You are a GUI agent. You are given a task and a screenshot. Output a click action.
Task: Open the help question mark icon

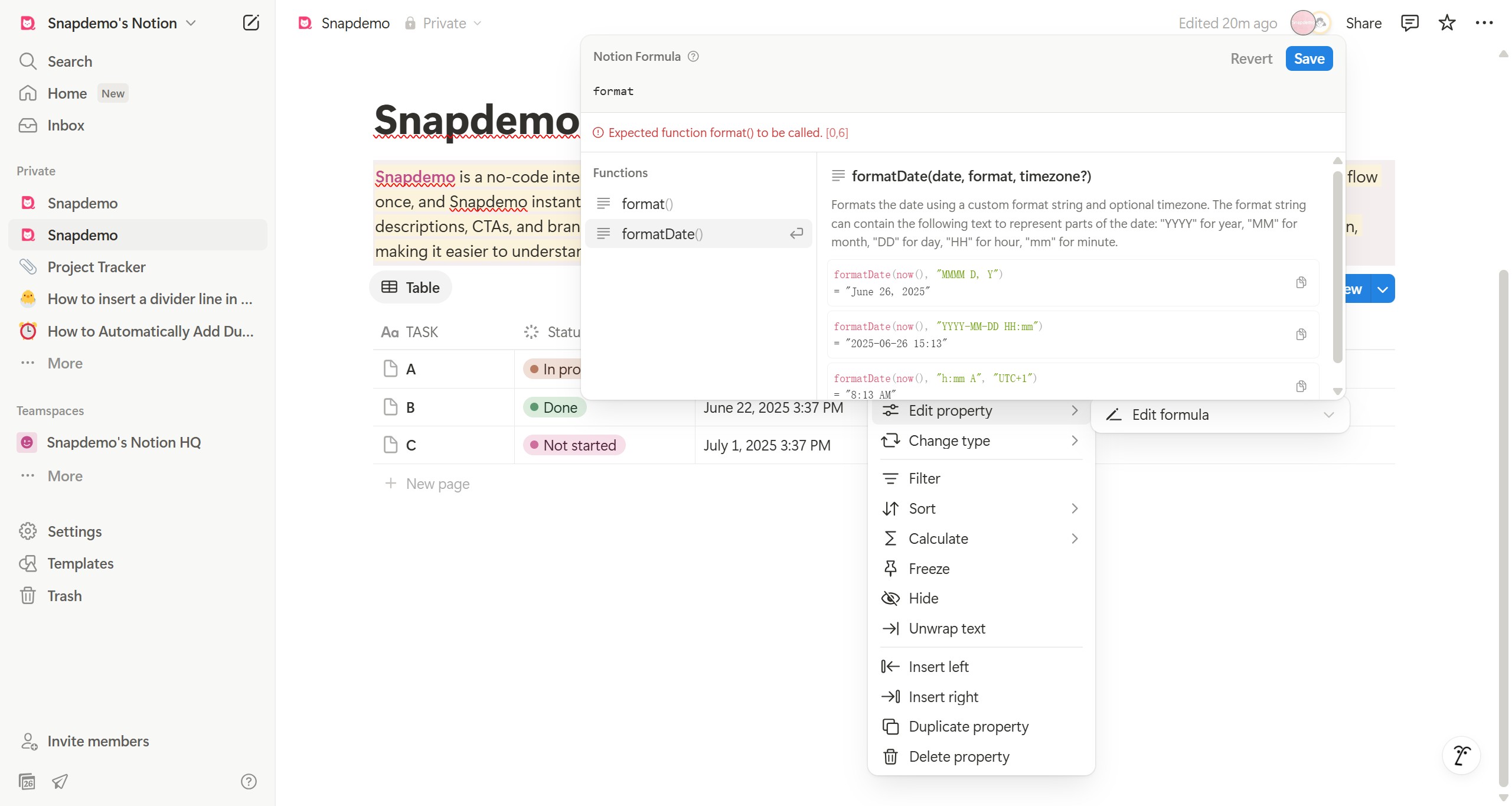click(x=249, y=782)
